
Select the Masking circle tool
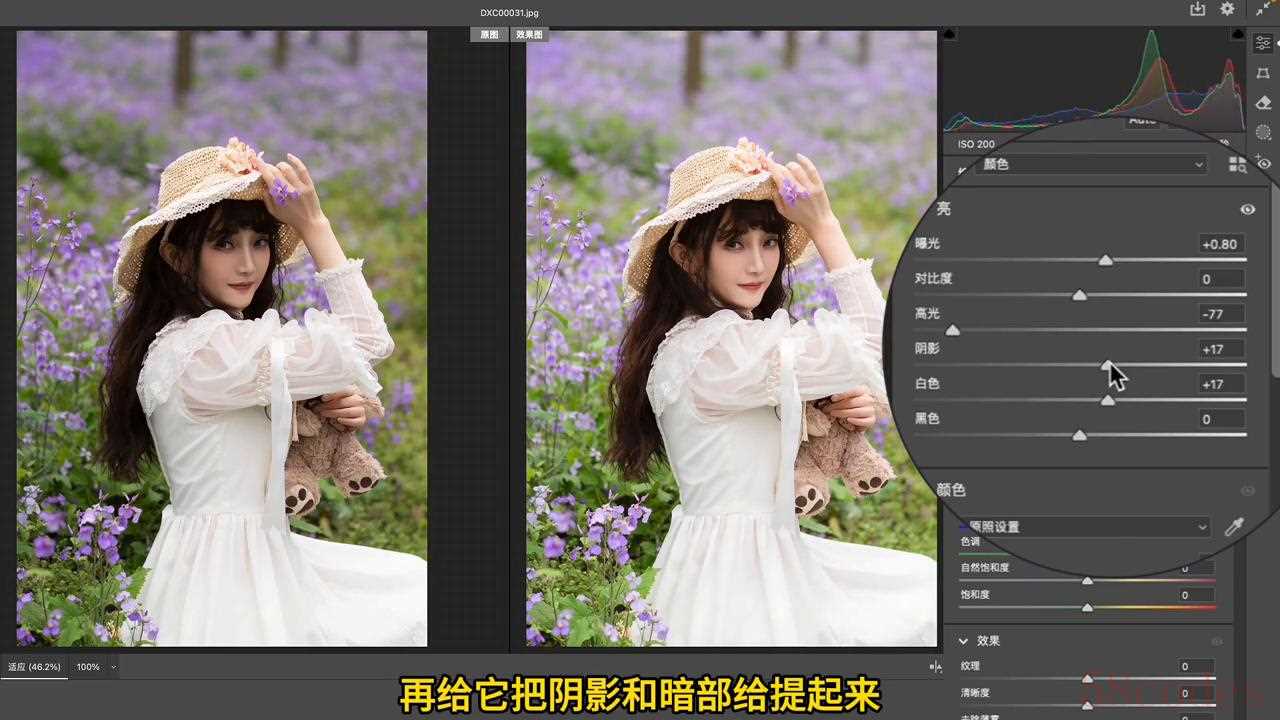(x=1263, y=132)
